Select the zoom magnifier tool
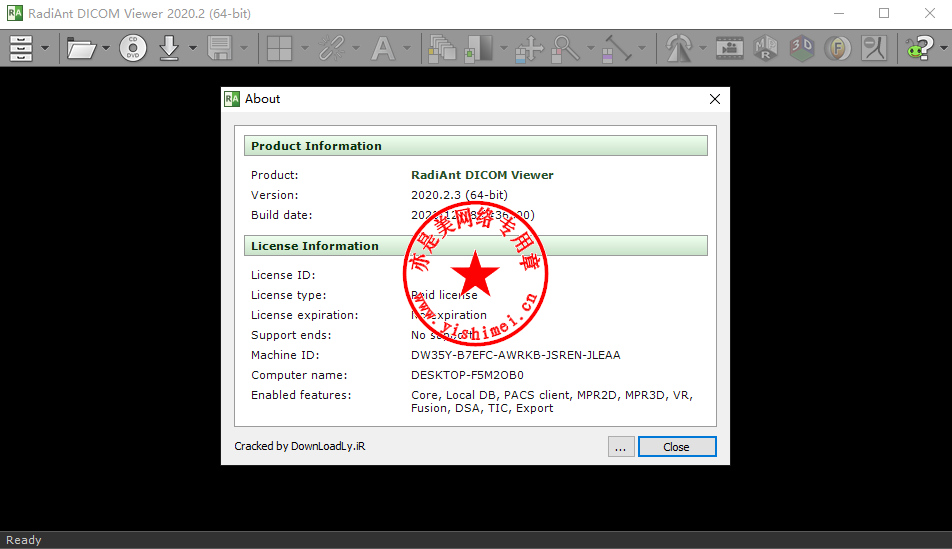 click(x=565, y=48)
